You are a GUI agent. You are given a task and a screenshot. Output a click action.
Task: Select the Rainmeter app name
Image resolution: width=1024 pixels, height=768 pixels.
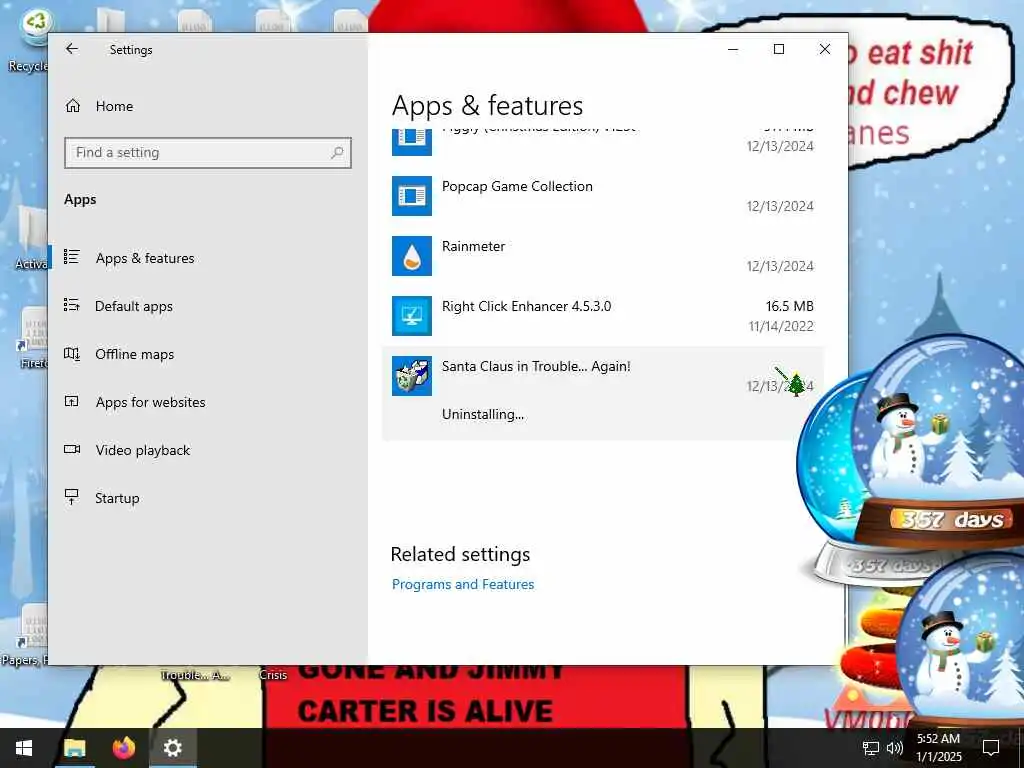click(x=473, y=246)
